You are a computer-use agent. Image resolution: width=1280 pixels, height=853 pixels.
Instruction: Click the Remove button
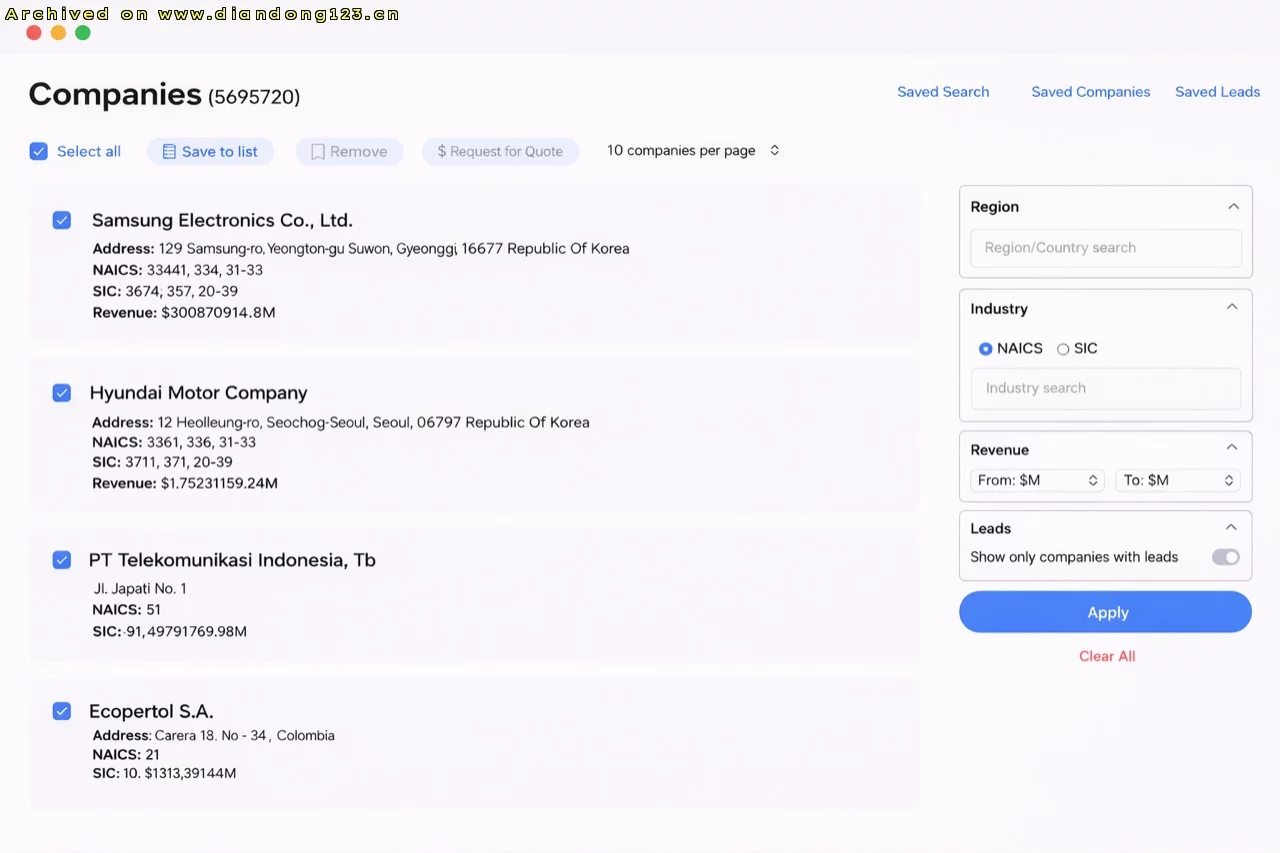[x=349, y=152]
